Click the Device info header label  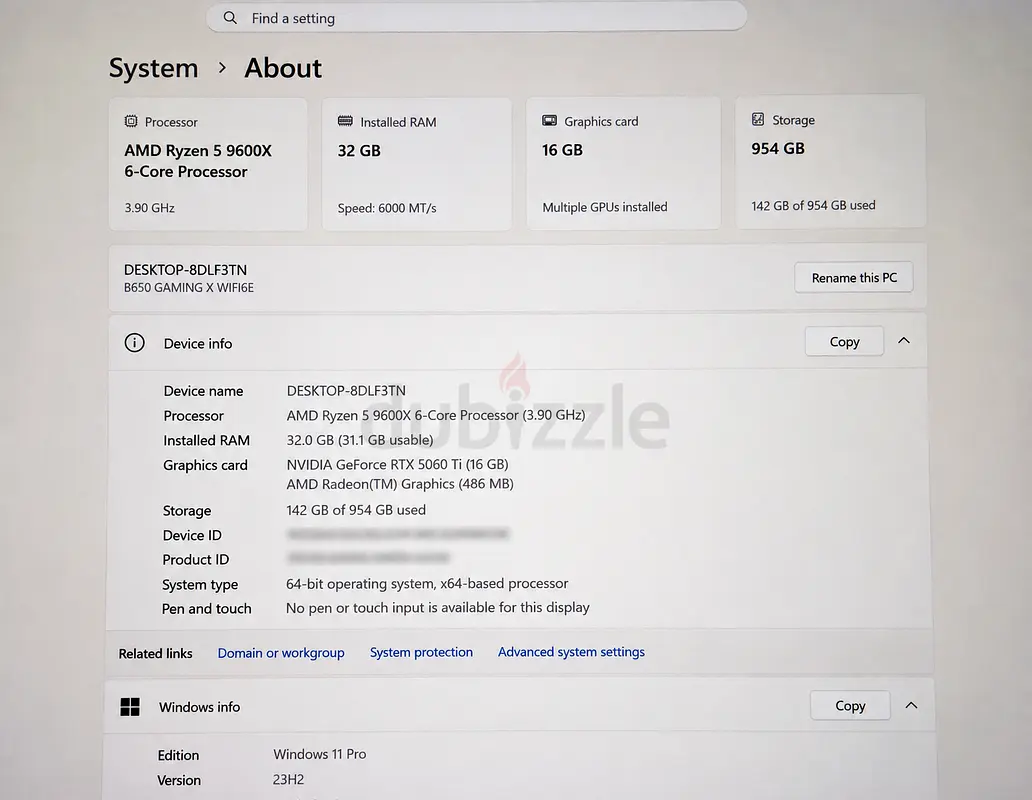198,343
